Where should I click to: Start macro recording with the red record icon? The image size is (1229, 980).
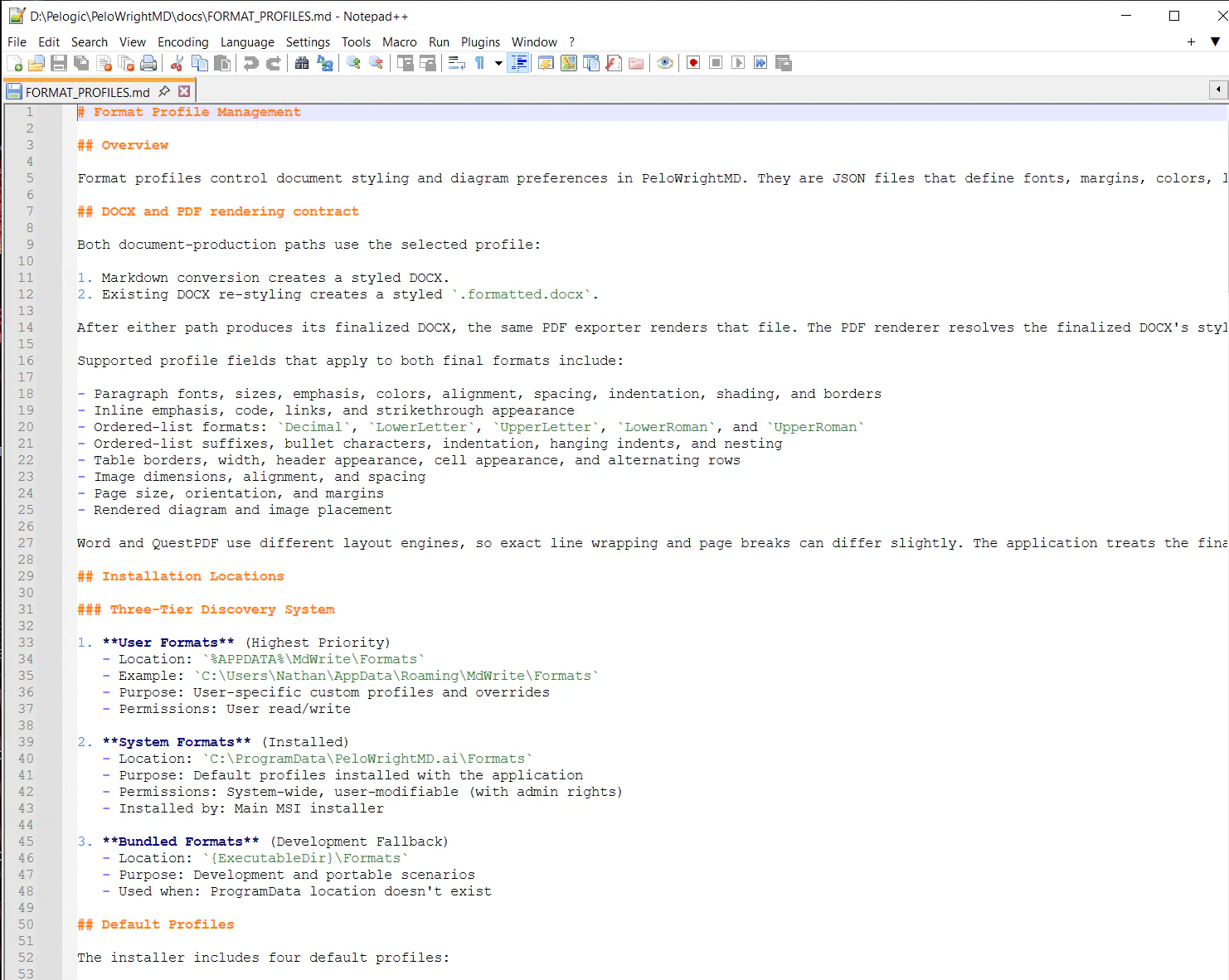[x=693, y=63]
